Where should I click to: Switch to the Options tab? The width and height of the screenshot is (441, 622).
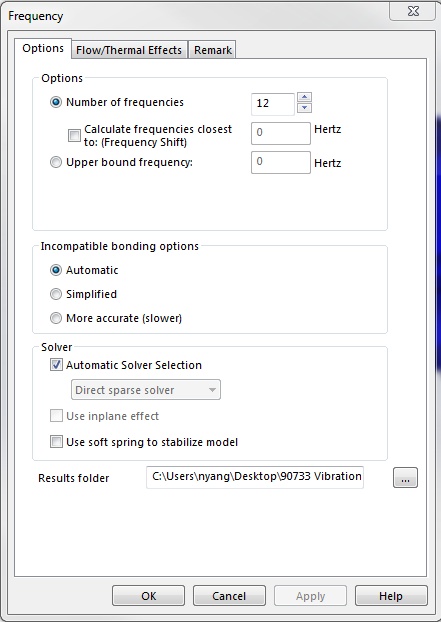[x=43, y=48]
